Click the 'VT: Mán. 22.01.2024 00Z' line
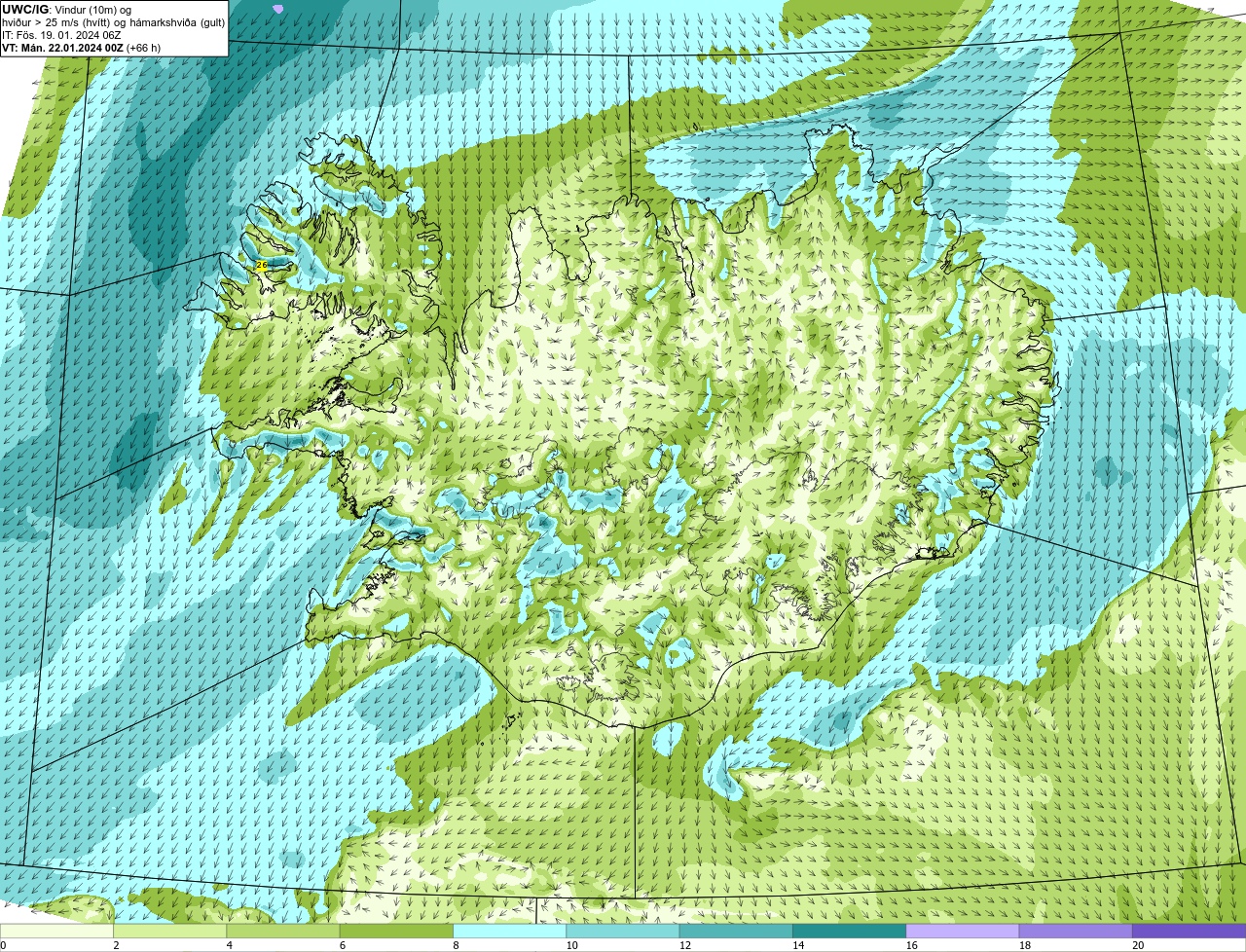Screen dimensions: 1246x952 62,48
